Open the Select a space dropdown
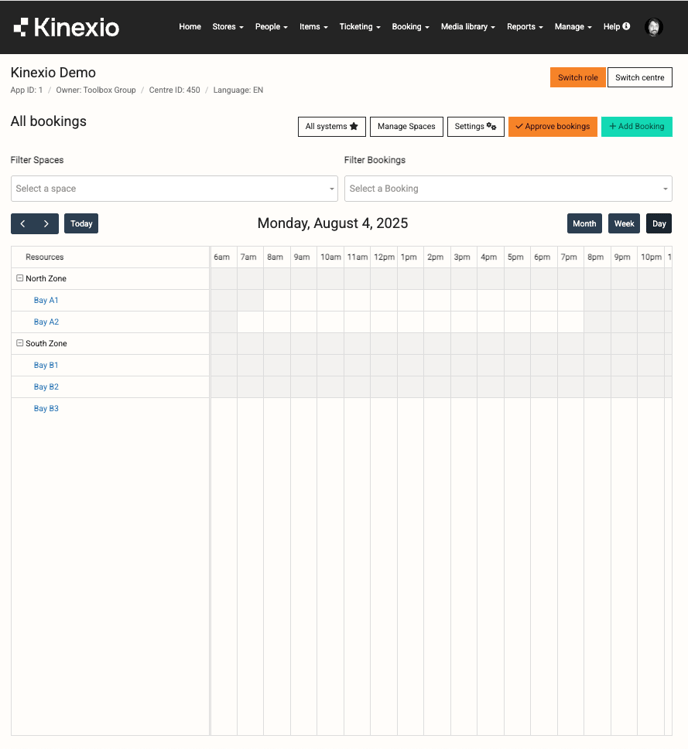 click(174, 189)
